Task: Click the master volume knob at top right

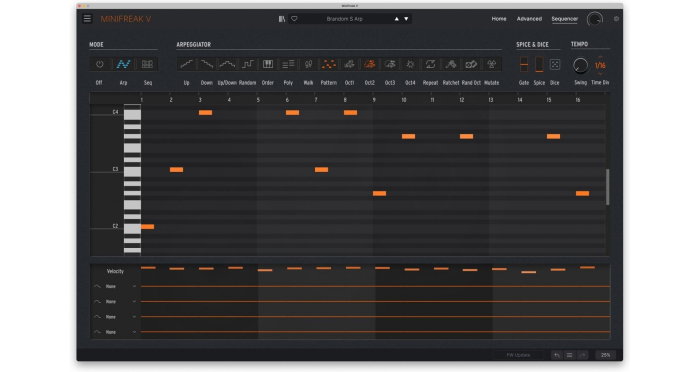Action: pos(595,19)
